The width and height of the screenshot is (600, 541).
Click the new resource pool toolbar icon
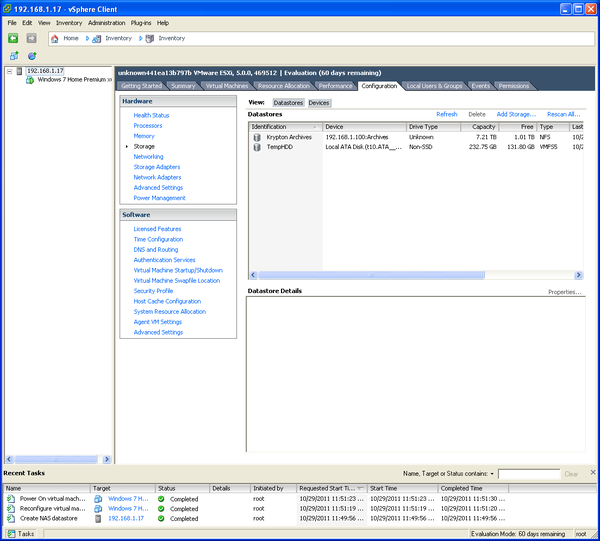[32, 56]
